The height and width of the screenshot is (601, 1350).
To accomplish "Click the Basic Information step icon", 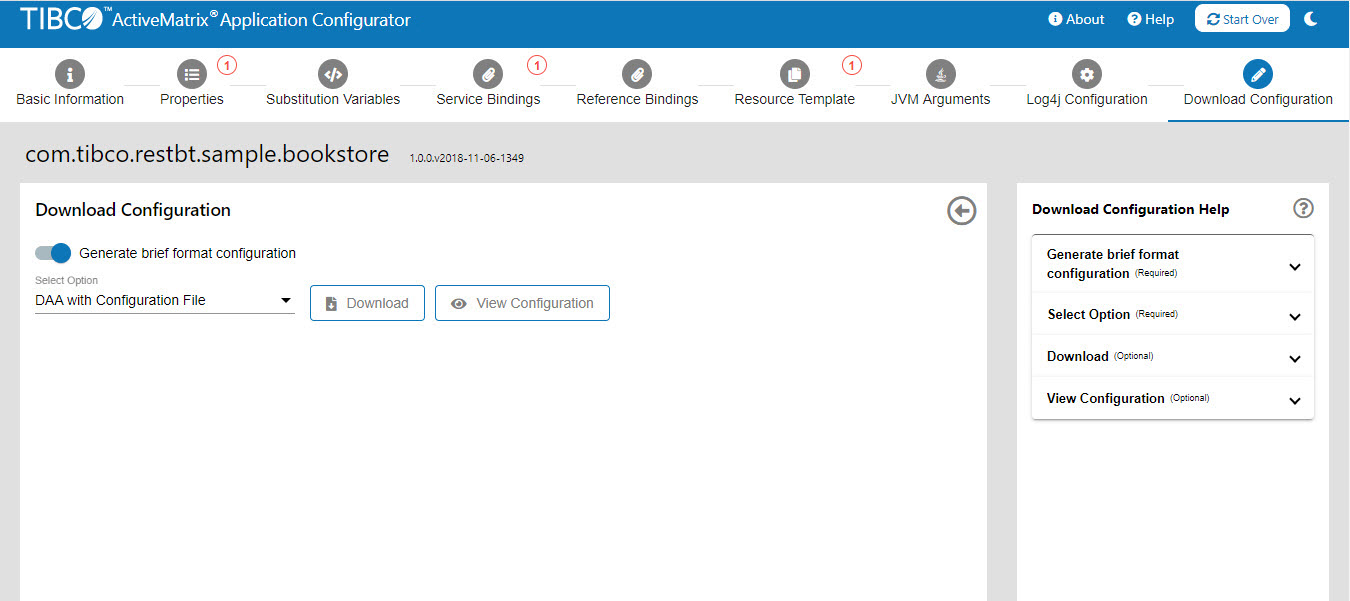I will (x=69, y=74).
